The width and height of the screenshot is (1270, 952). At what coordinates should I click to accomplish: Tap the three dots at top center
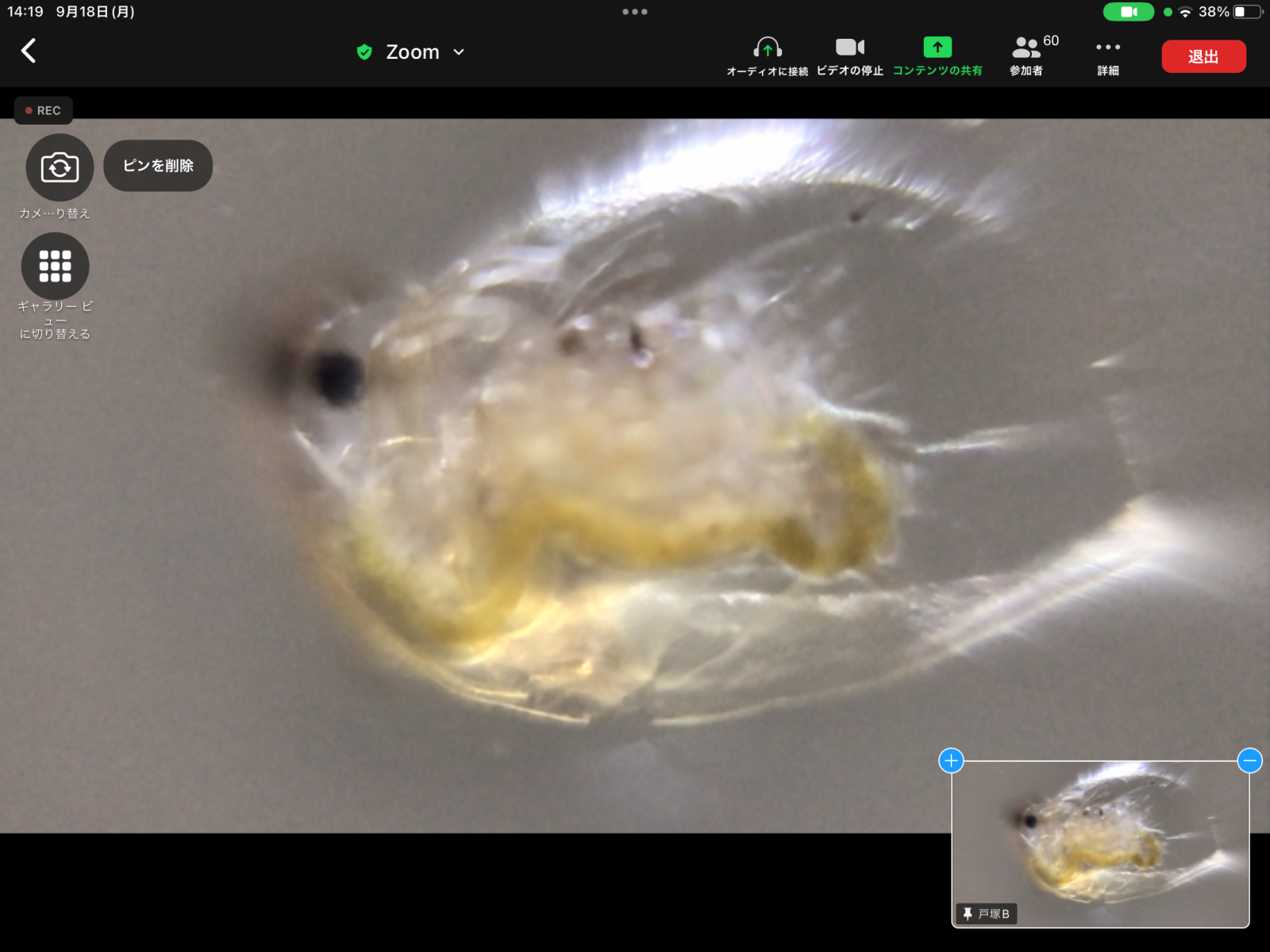(635, 12)
